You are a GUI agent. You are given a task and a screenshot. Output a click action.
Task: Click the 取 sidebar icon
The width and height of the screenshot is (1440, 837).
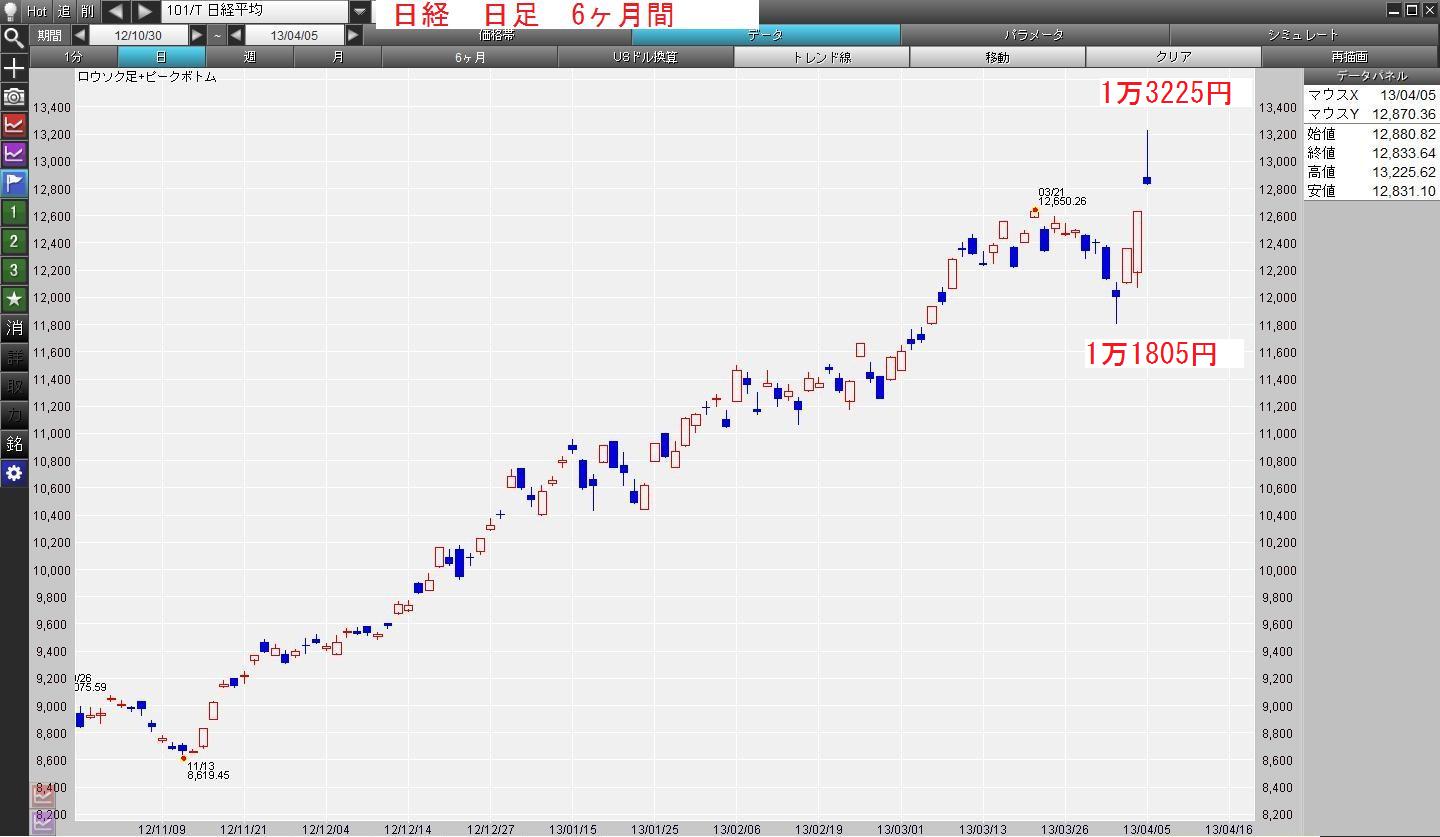[x=14, y=386]
